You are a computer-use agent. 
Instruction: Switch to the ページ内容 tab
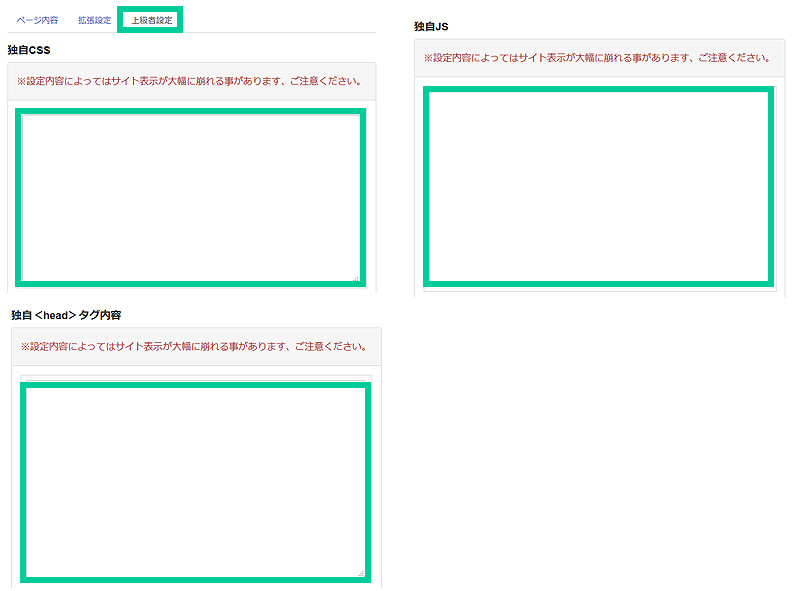pyautogui.click(x=37, y=20)
